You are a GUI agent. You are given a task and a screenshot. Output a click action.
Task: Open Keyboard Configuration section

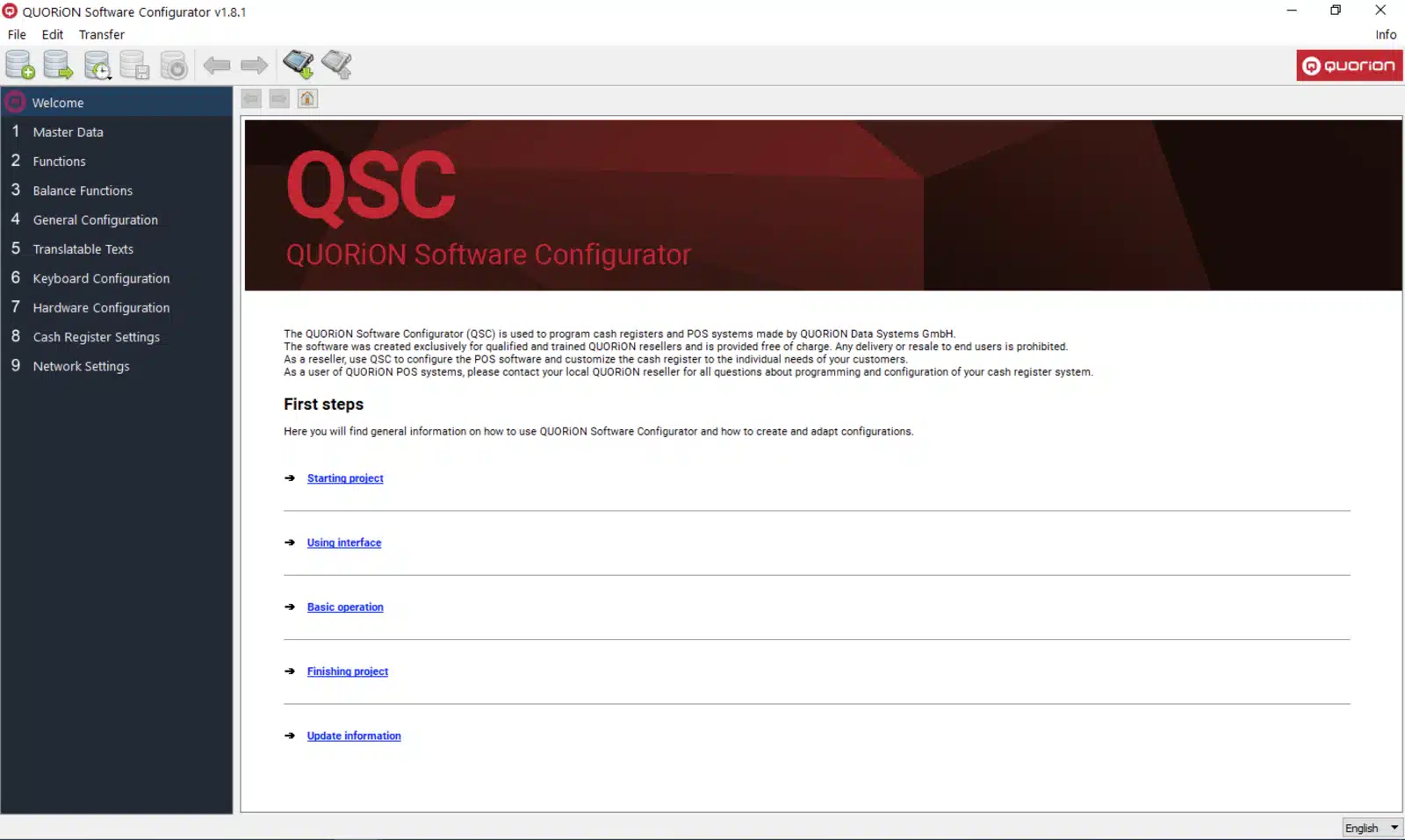(x=117, y=277)
